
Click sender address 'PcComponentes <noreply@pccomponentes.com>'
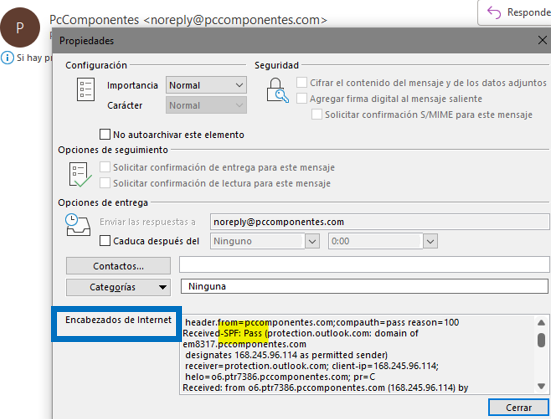click(188, 20)
